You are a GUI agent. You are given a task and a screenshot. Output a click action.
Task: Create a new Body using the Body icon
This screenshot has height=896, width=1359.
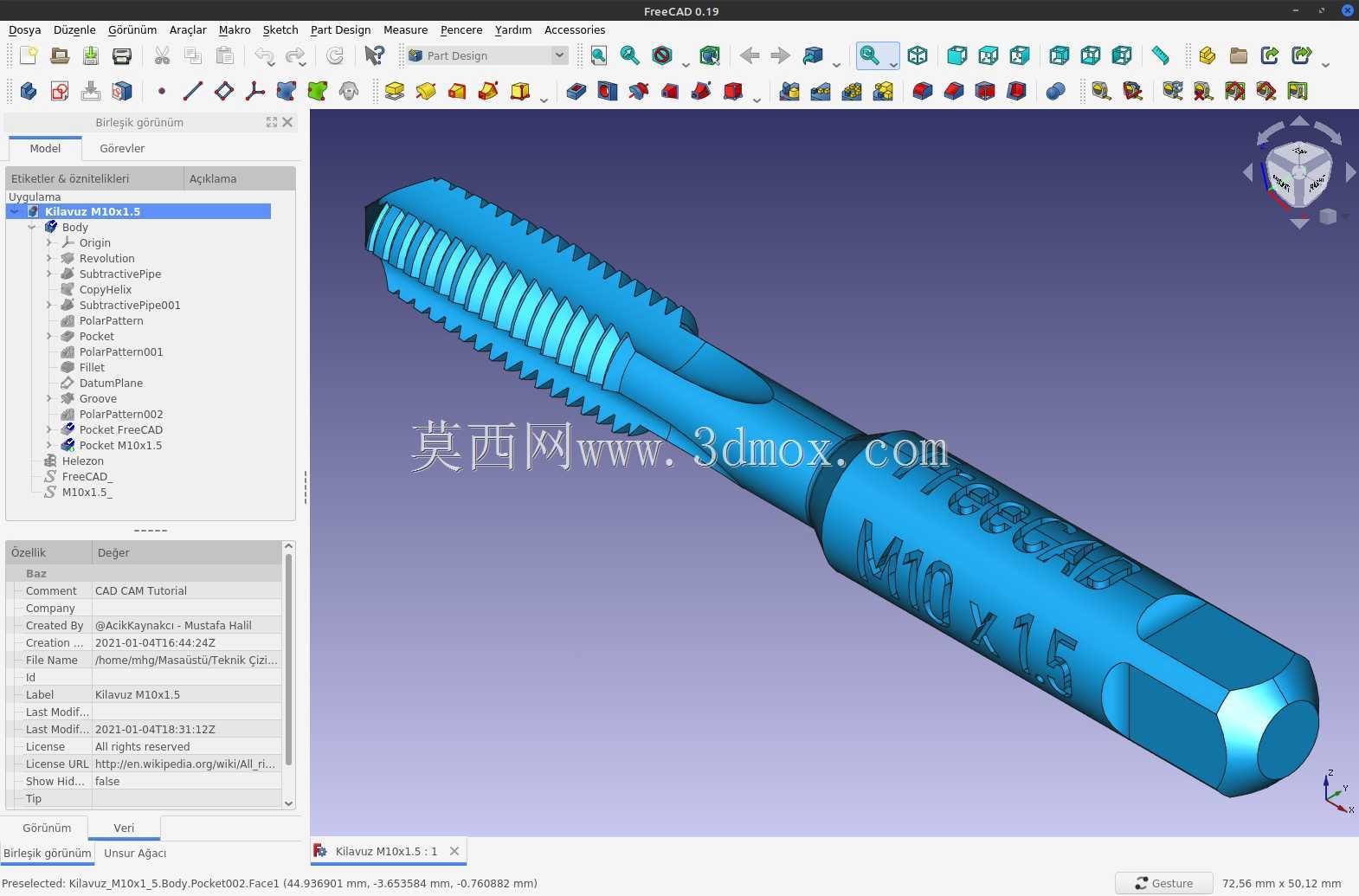tap(29, 91)
